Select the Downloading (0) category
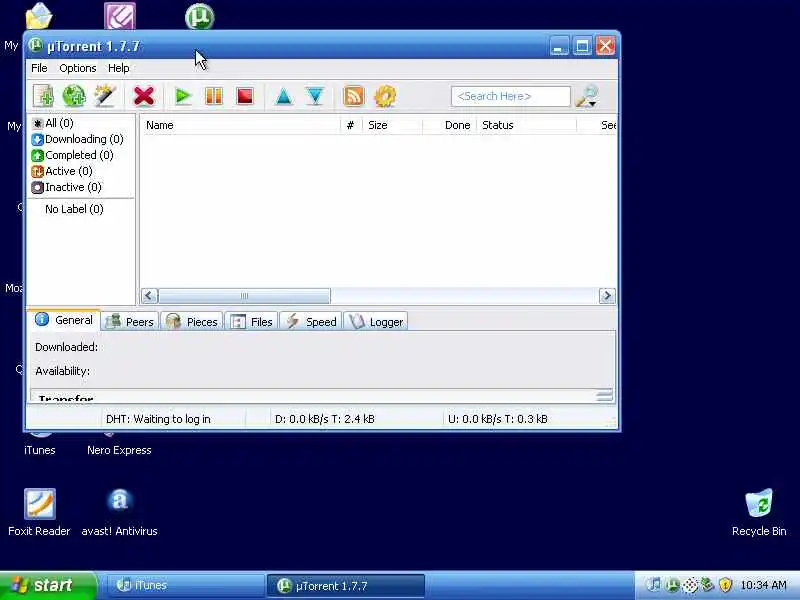The image size is (800, 600). 78,139
